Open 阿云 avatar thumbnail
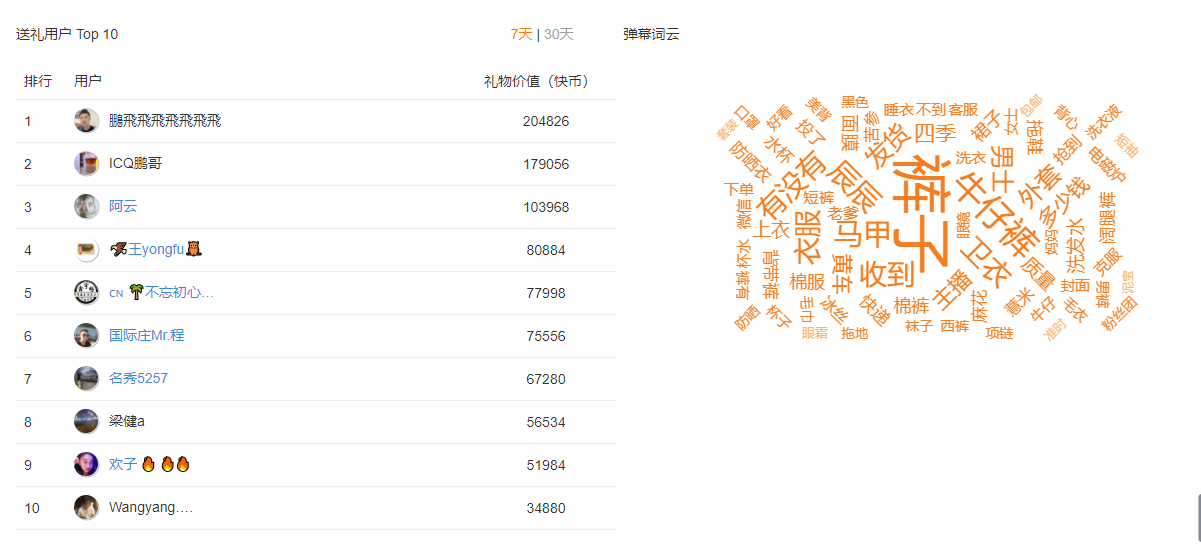Screen dimensions: 1201x553 coord(86,207)
